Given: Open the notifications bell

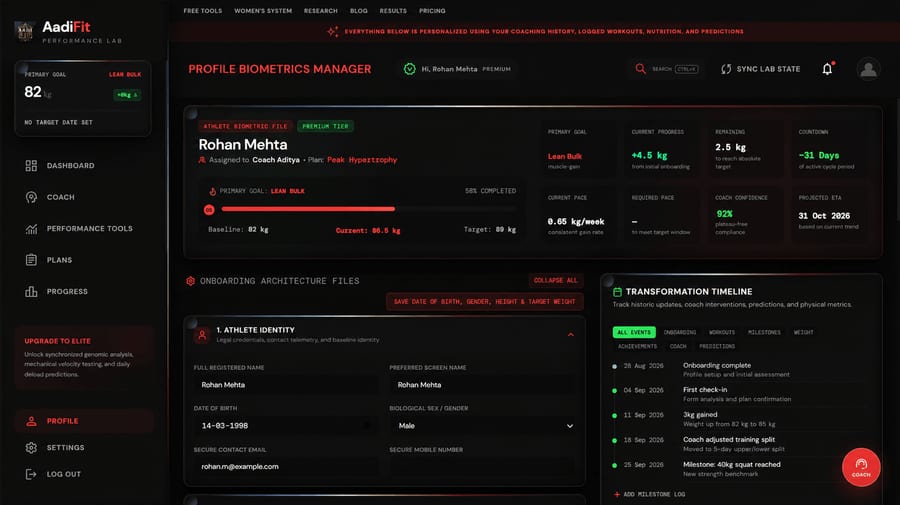Looking at the screenshot, I should (827, 69).
